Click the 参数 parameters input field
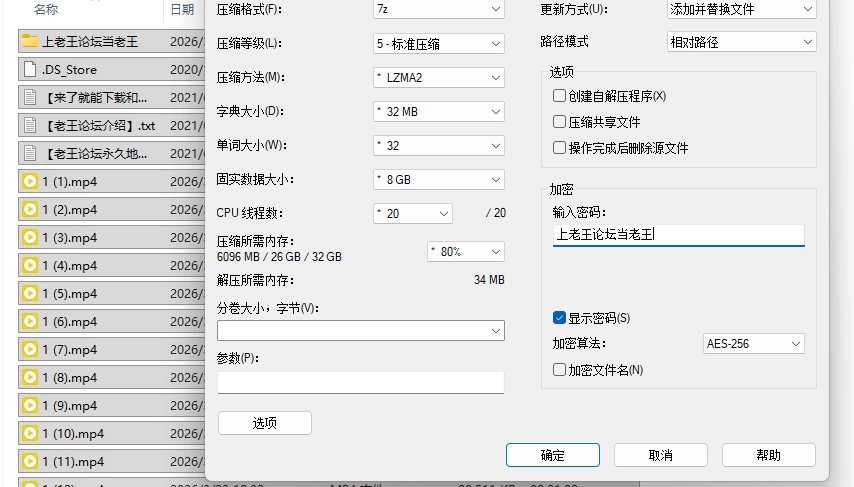This screenshot has width=854, height=487. pos(361,382)
